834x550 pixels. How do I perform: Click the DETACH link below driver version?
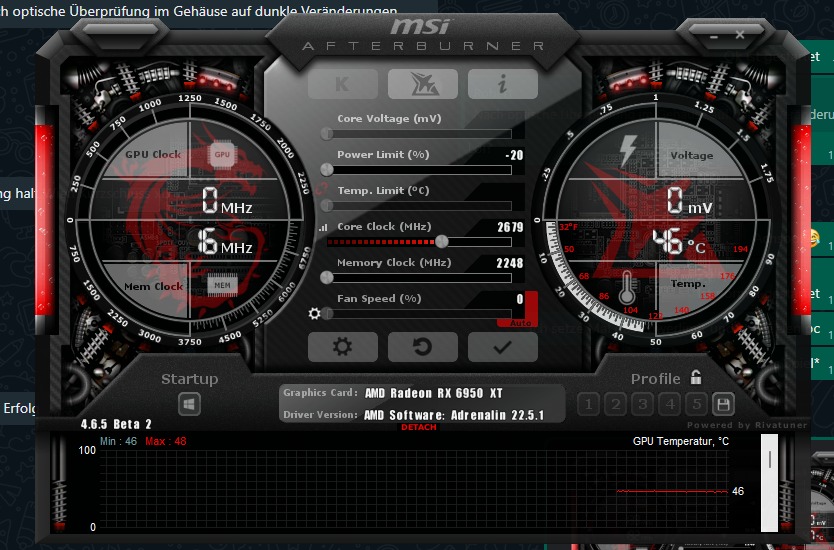point(419,427)
